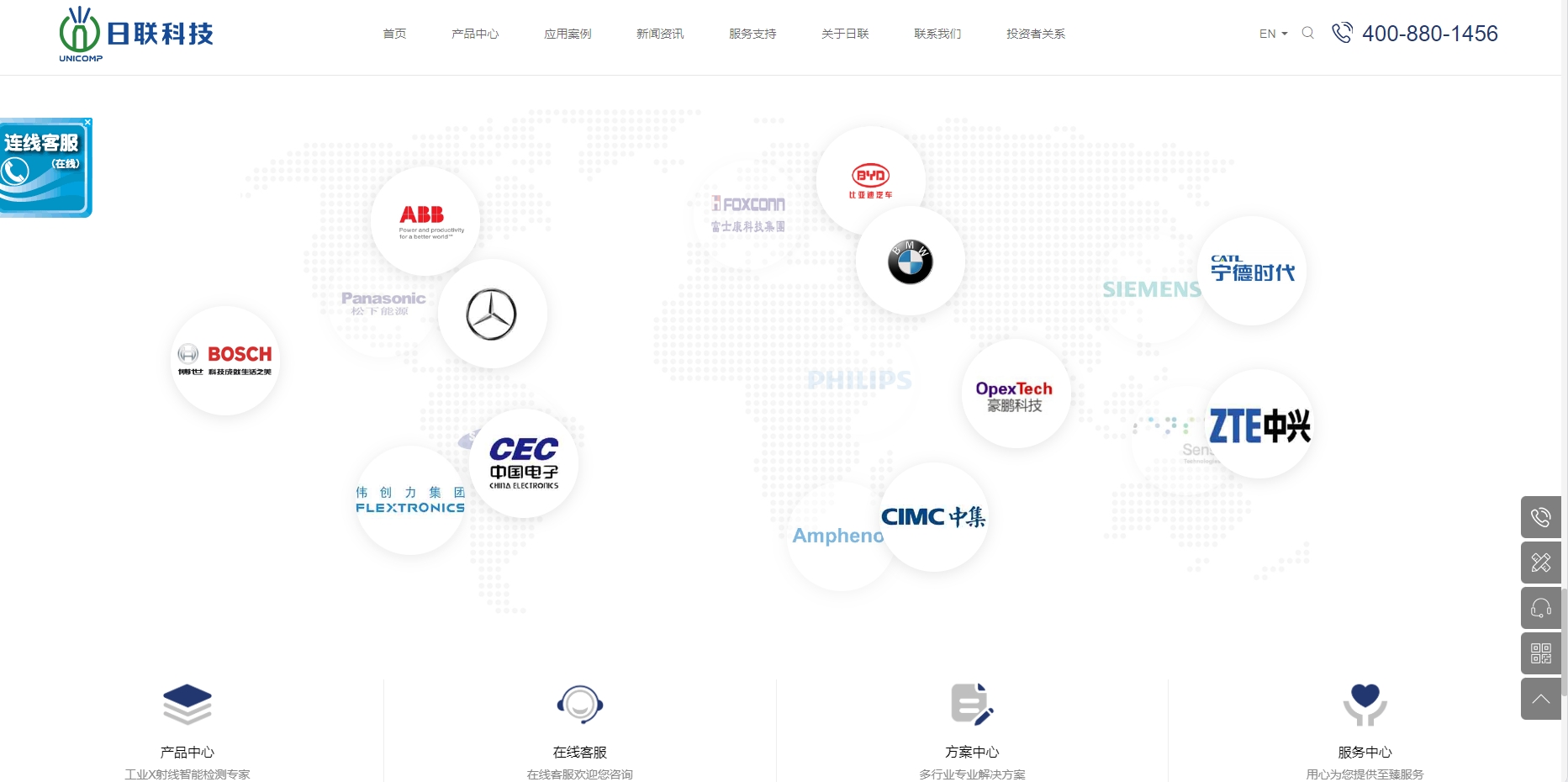This screenshot has height=782, width=1568.
Task: Click the BMW logo bubble
Action: coord(910,262)
